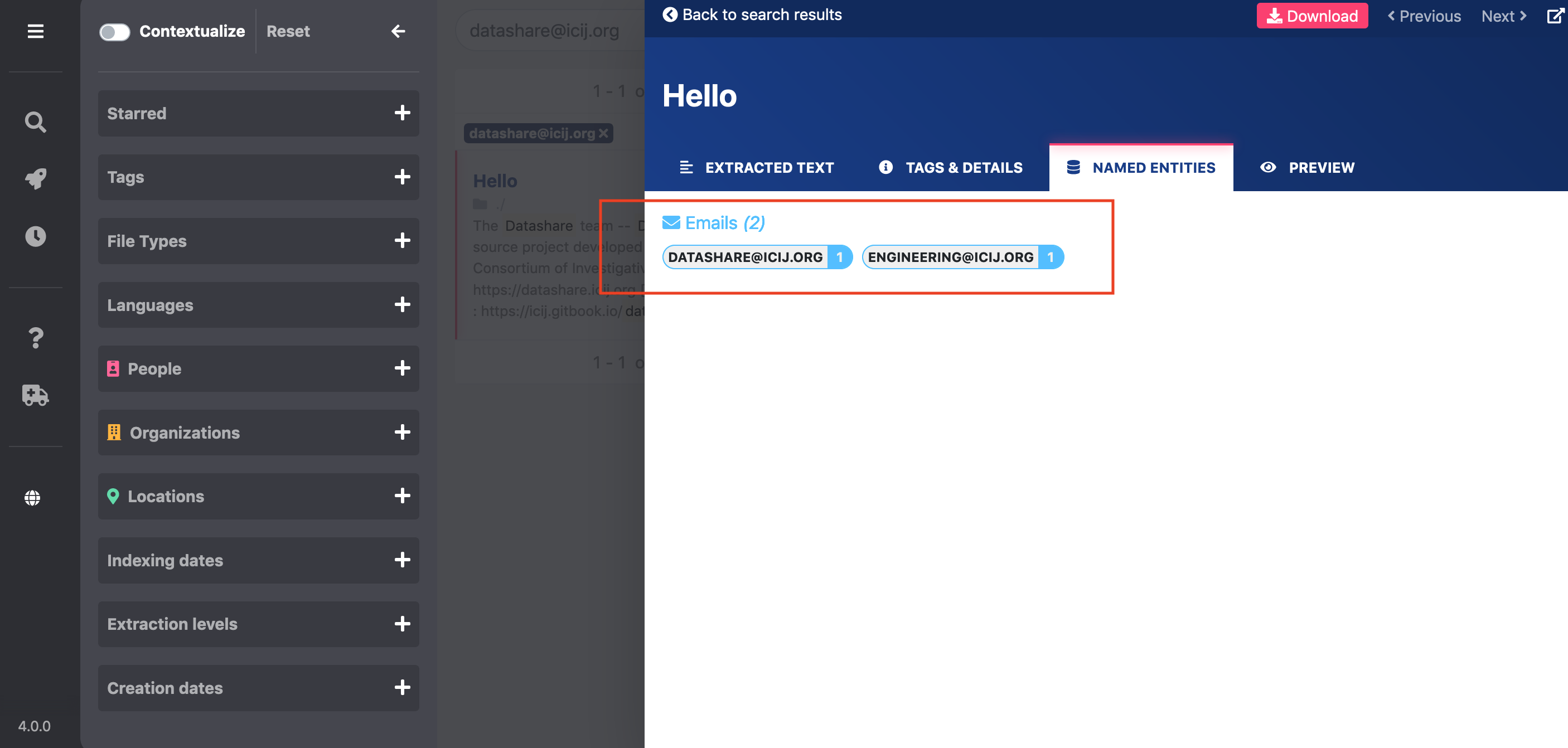Click the People filter pink icon

pyautogui.click(x=113, y=369)
